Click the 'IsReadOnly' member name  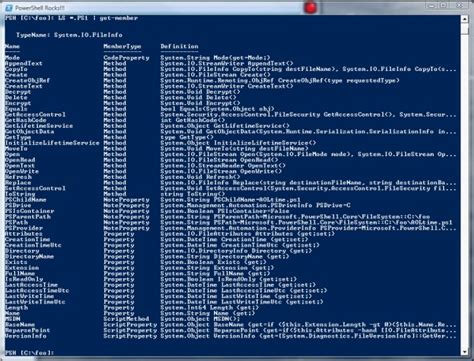[x=24, y=279]
